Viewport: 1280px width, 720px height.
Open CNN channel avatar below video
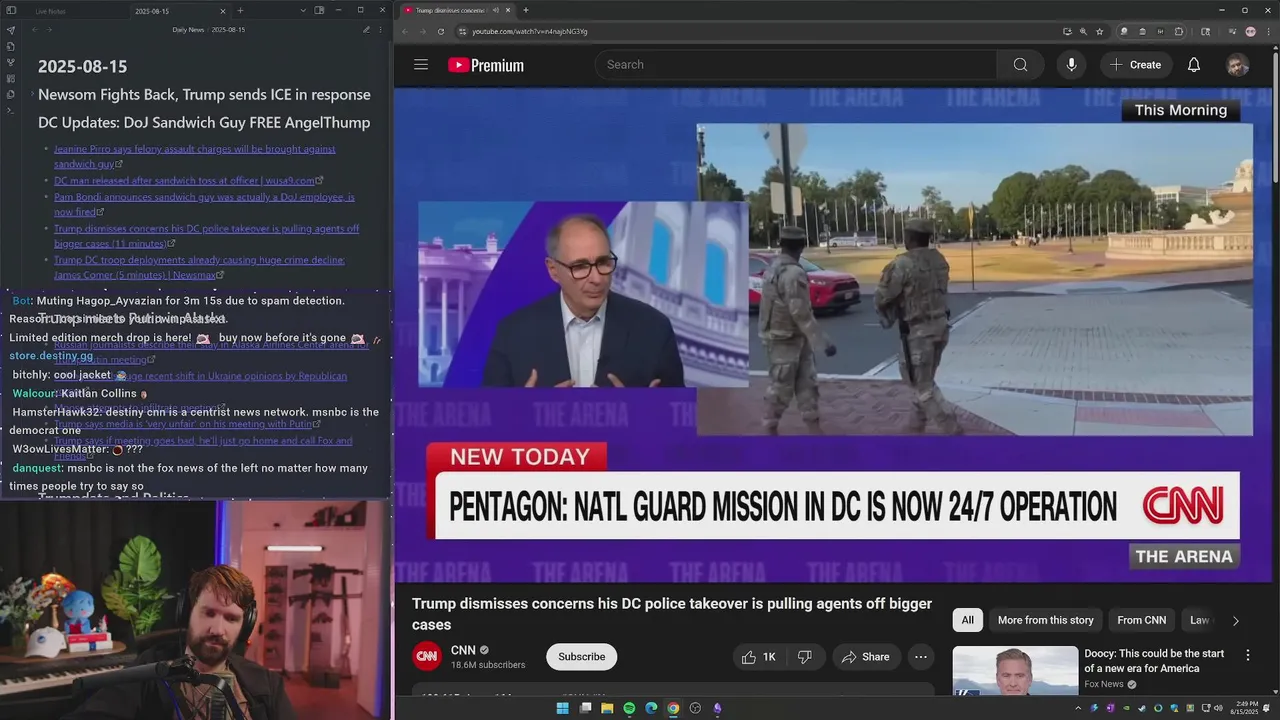click(427, 656)
